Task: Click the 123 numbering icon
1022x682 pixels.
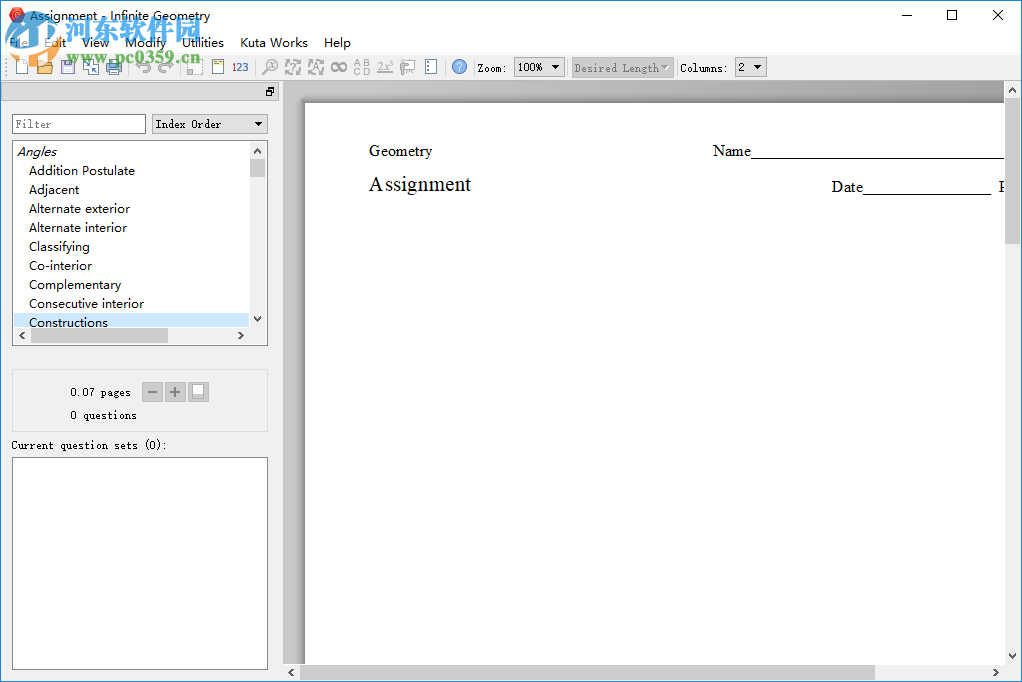Action: pos(240,67)
